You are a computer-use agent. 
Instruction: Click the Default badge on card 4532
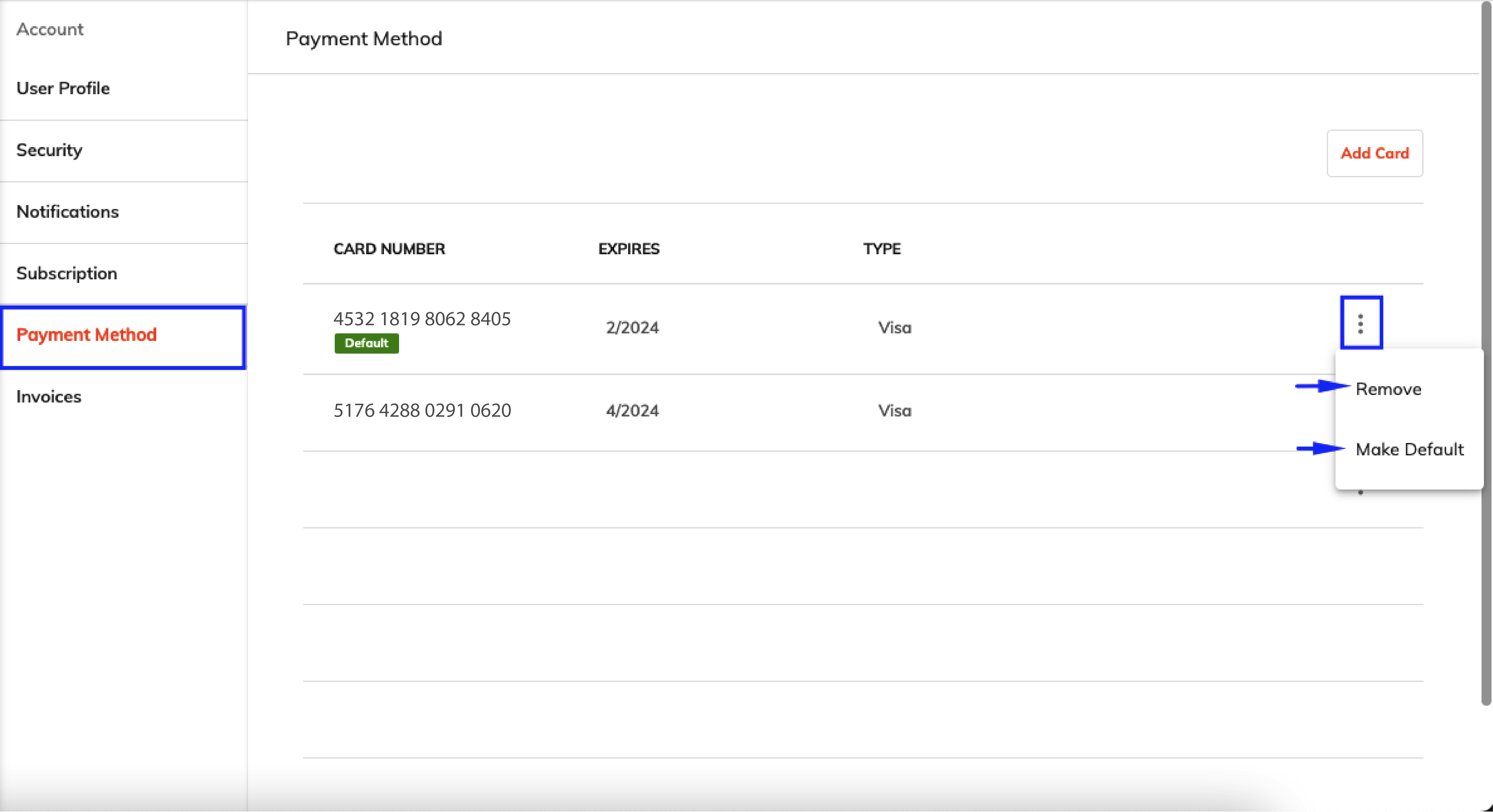[366, 343]
